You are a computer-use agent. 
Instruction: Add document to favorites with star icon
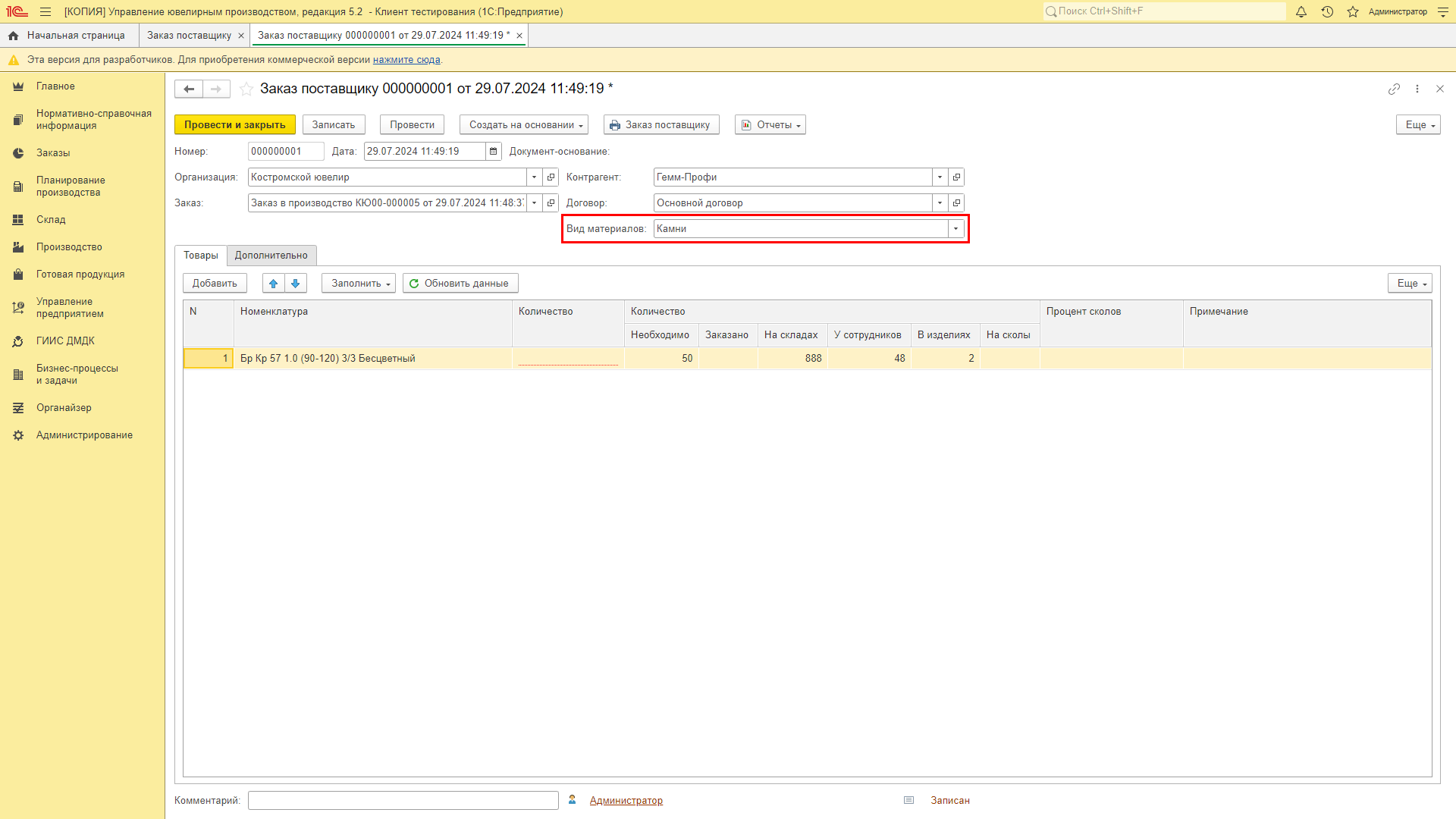coord(246,89)
